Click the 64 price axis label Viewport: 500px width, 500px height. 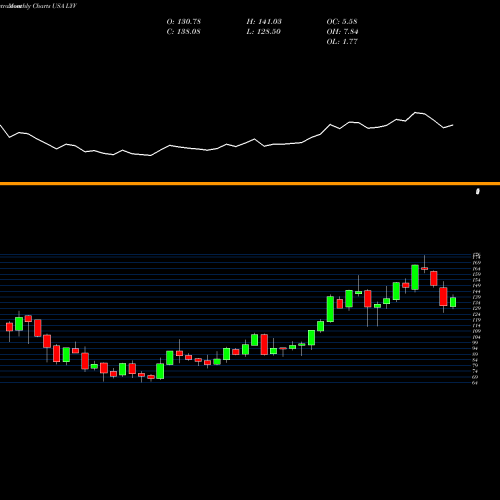click(475, 383)
